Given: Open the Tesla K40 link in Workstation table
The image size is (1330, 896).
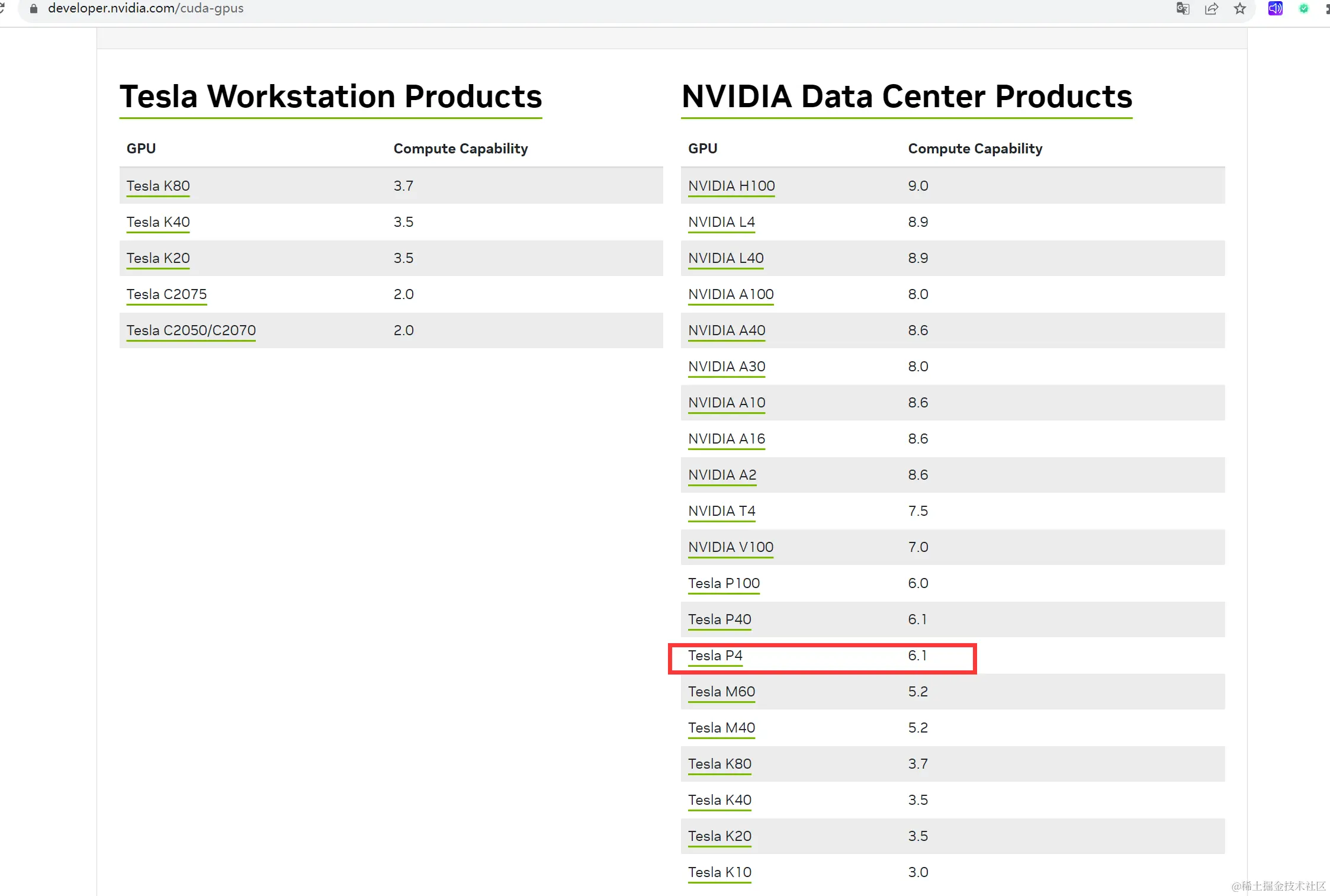Looking at the screenshot, I should (158, 222).
